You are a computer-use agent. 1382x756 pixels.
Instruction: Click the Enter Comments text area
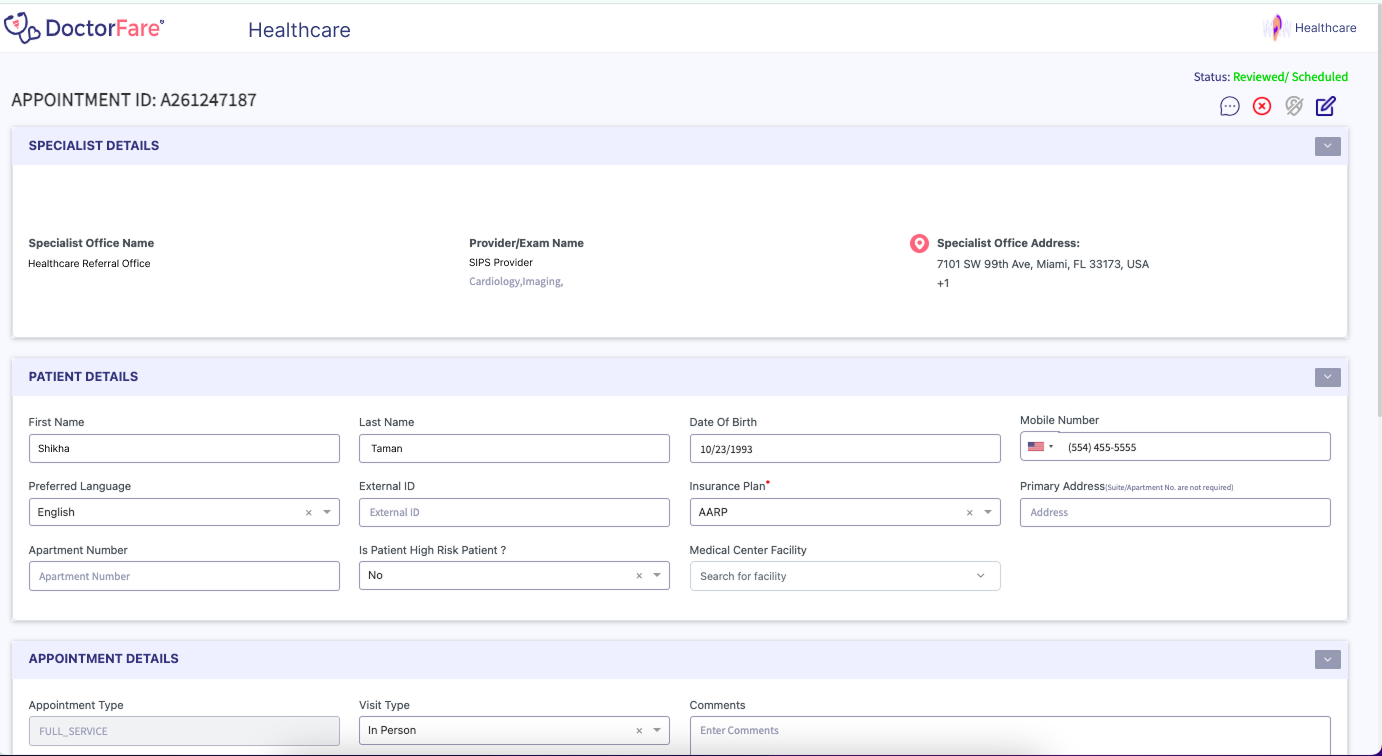coord(1010,735)
